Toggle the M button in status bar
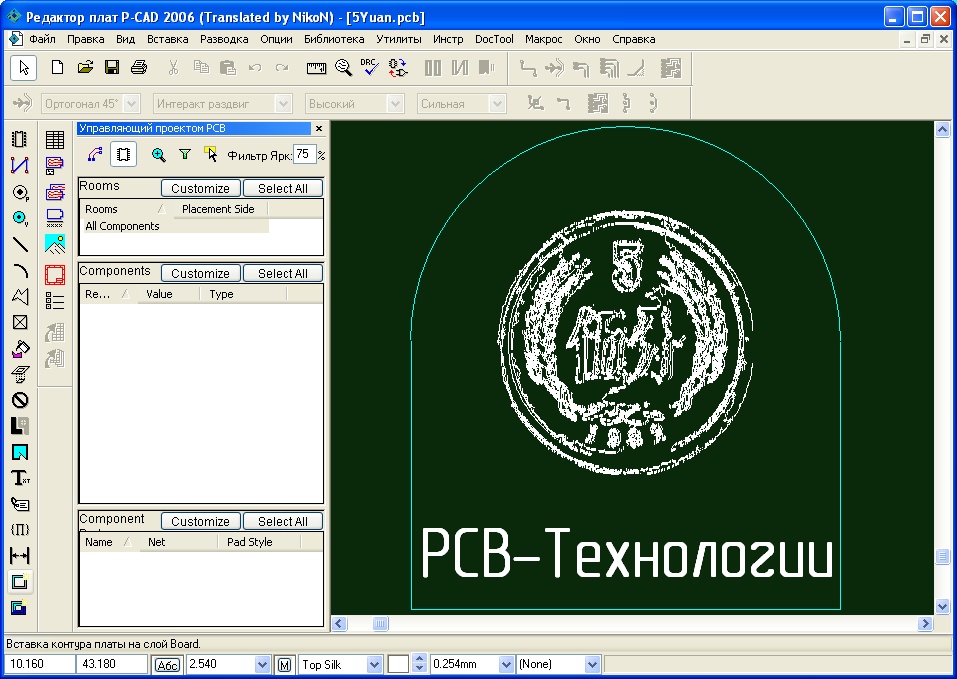The image size is (957, 679). click(284, 665)
